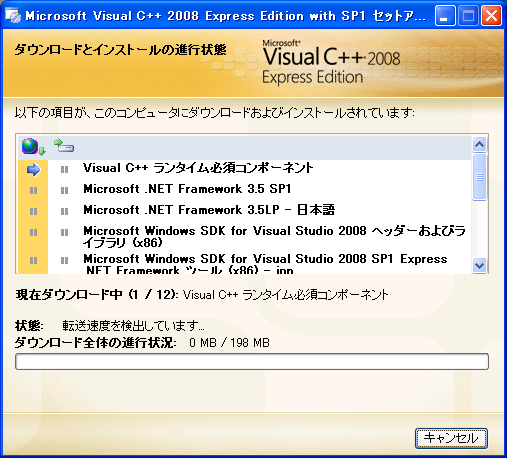Click the ダウンロードとインストールの進行状態 heading
508x458 pixels.
(x=120, y=50)
